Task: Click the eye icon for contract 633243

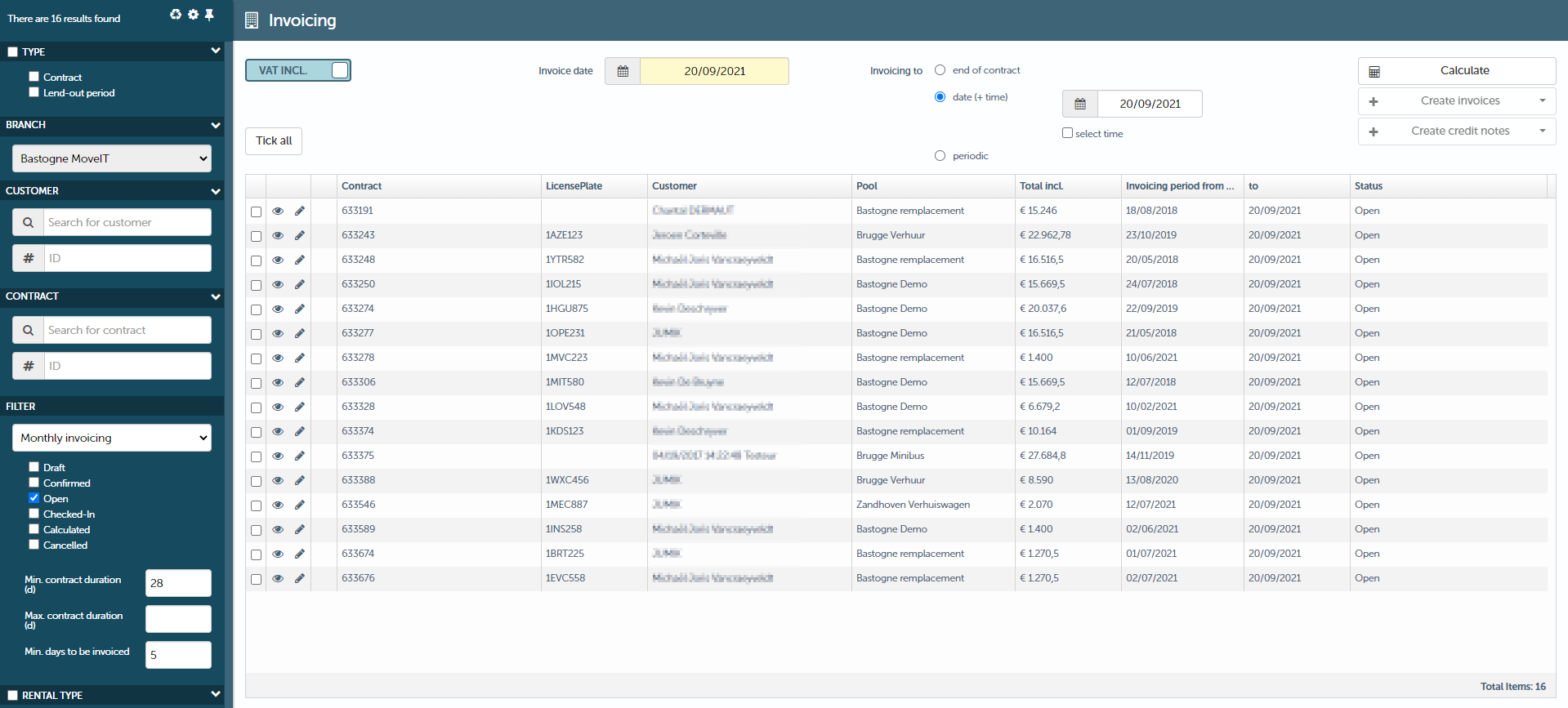Action: point(278,235)
